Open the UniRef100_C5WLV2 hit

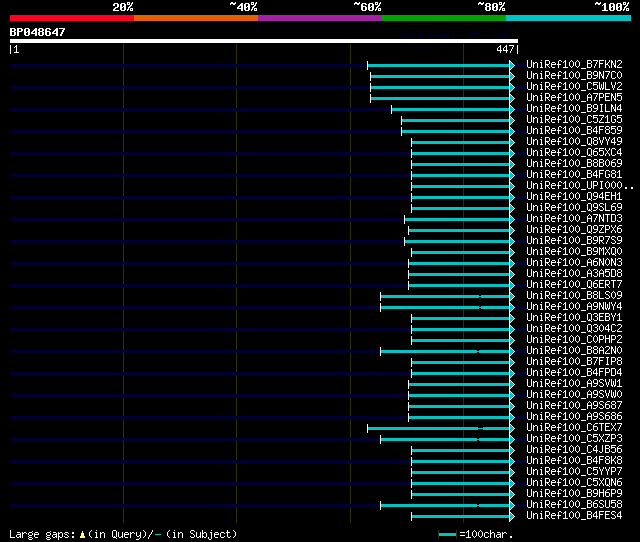pos(574,87)
